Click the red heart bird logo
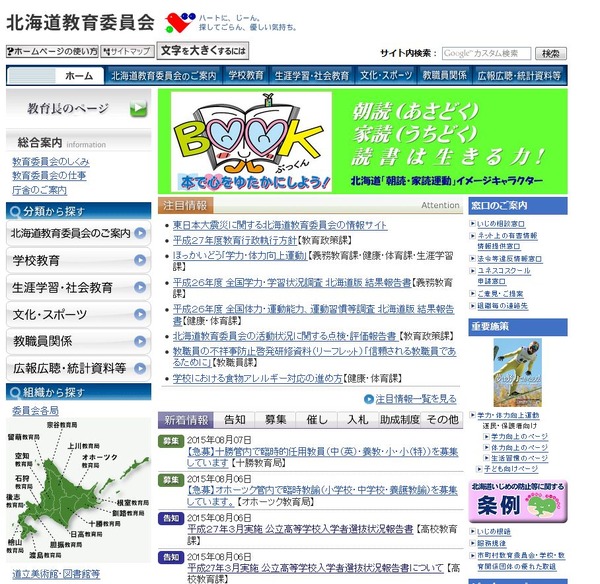This screenshot has width=600, height=584. (179, 23)
